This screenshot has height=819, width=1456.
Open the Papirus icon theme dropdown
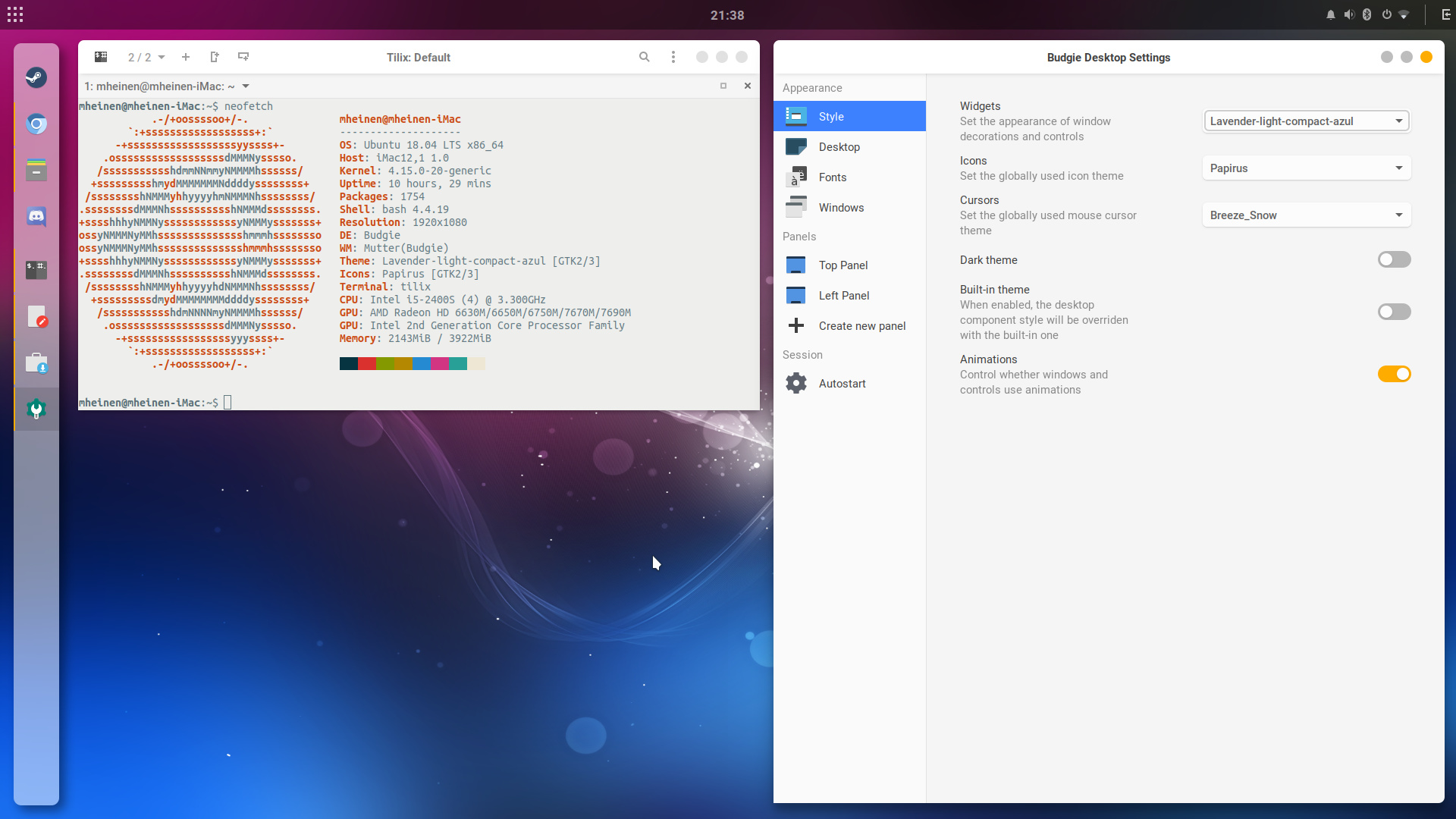1306,168
